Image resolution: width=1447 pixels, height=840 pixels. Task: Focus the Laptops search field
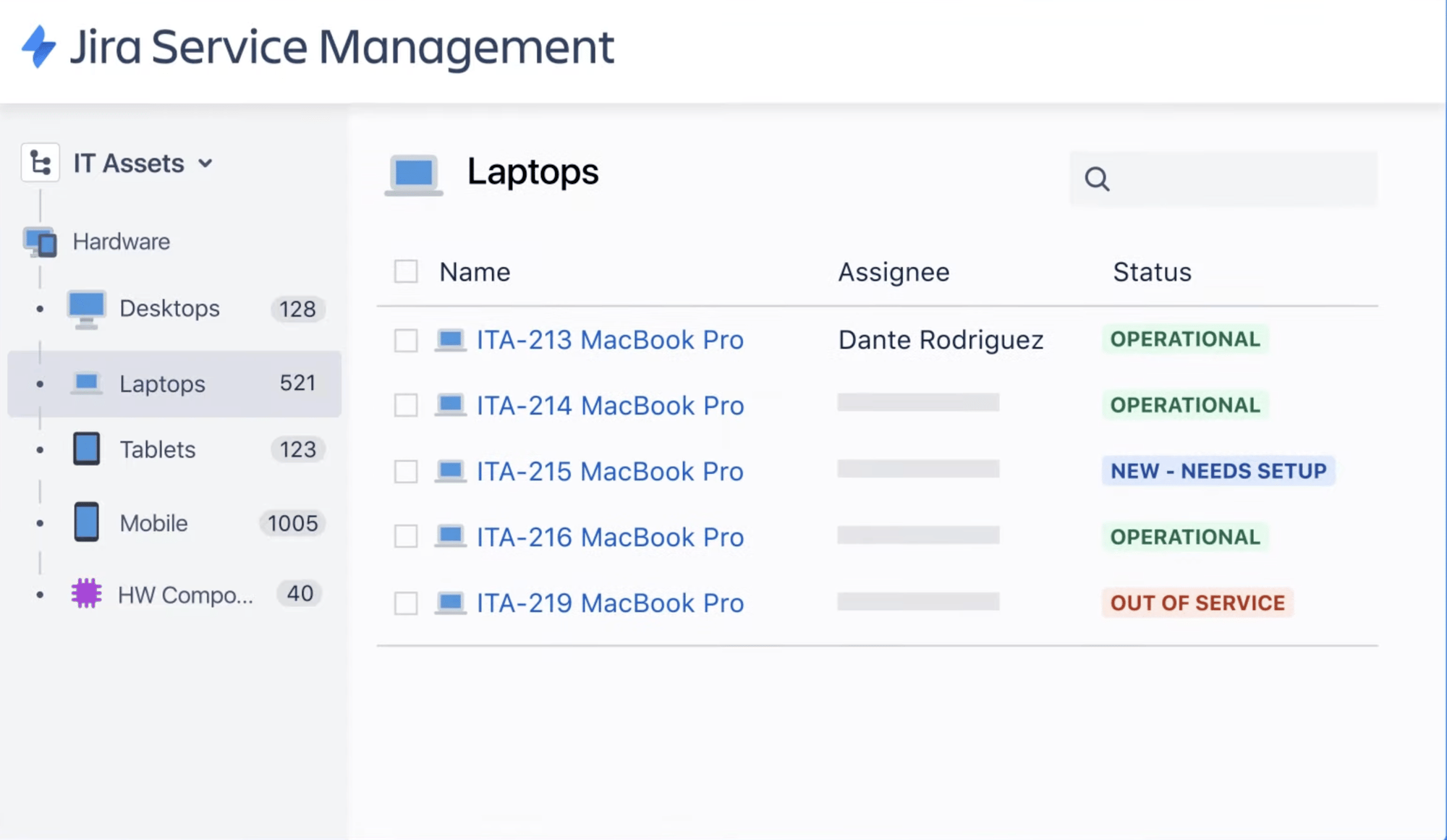point(1223,179)
